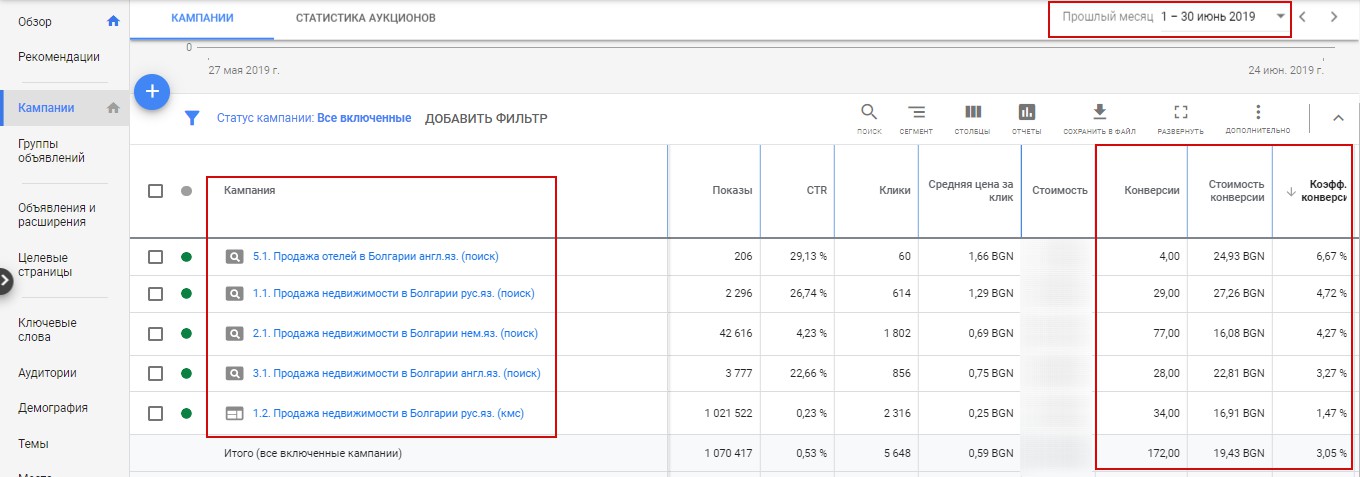Change status of campaign 3.1 via dot
The height and width of the screenshot is (477, 1360).
(x=186, y=374)
